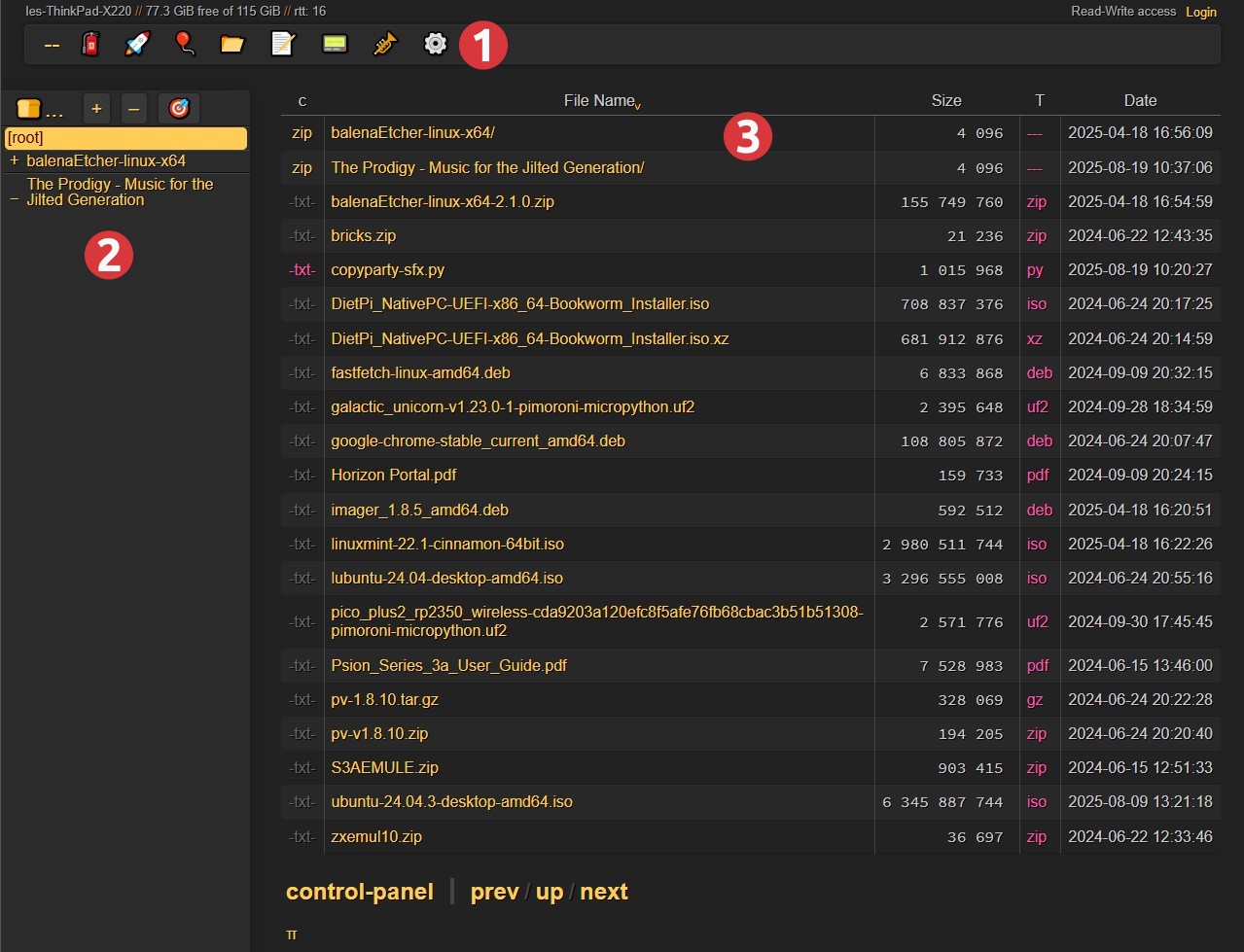
Task: Click the -txt- link for copyparty-sfx.py
Action: point(302,269)
